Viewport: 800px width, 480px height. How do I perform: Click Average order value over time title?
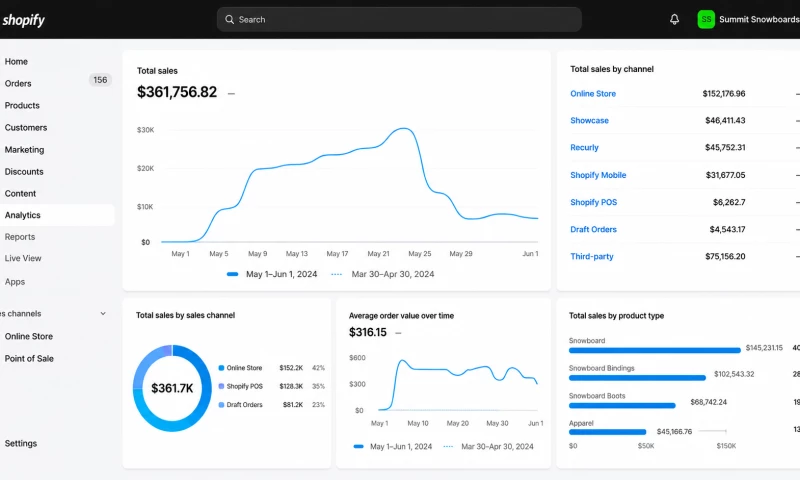click(401, 316)
